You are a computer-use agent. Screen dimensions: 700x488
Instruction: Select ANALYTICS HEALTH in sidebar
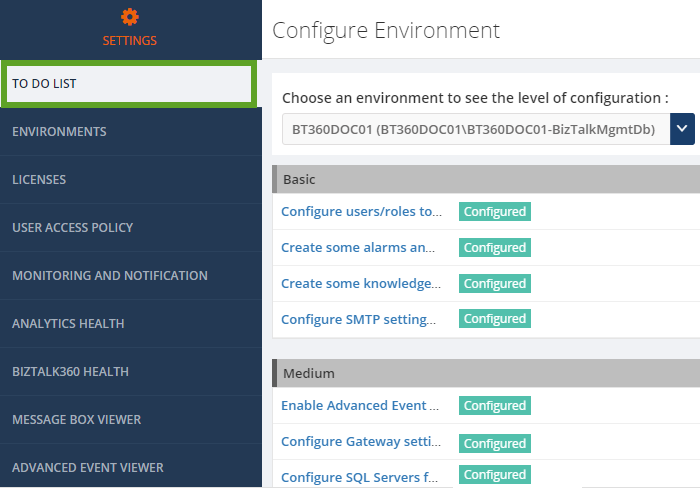point(131,323)
